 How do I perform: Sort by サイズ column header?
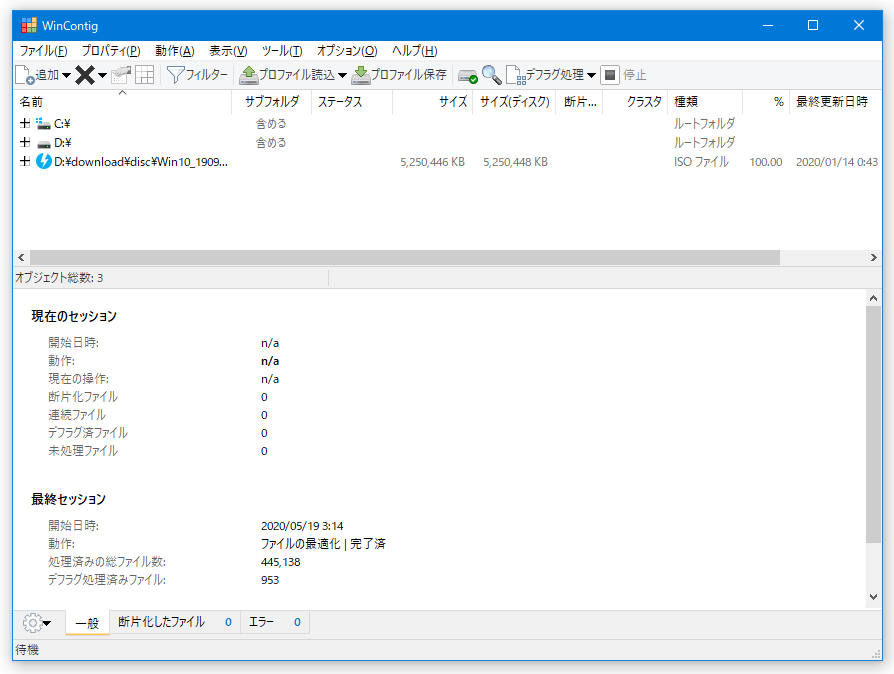pos(433,101)
